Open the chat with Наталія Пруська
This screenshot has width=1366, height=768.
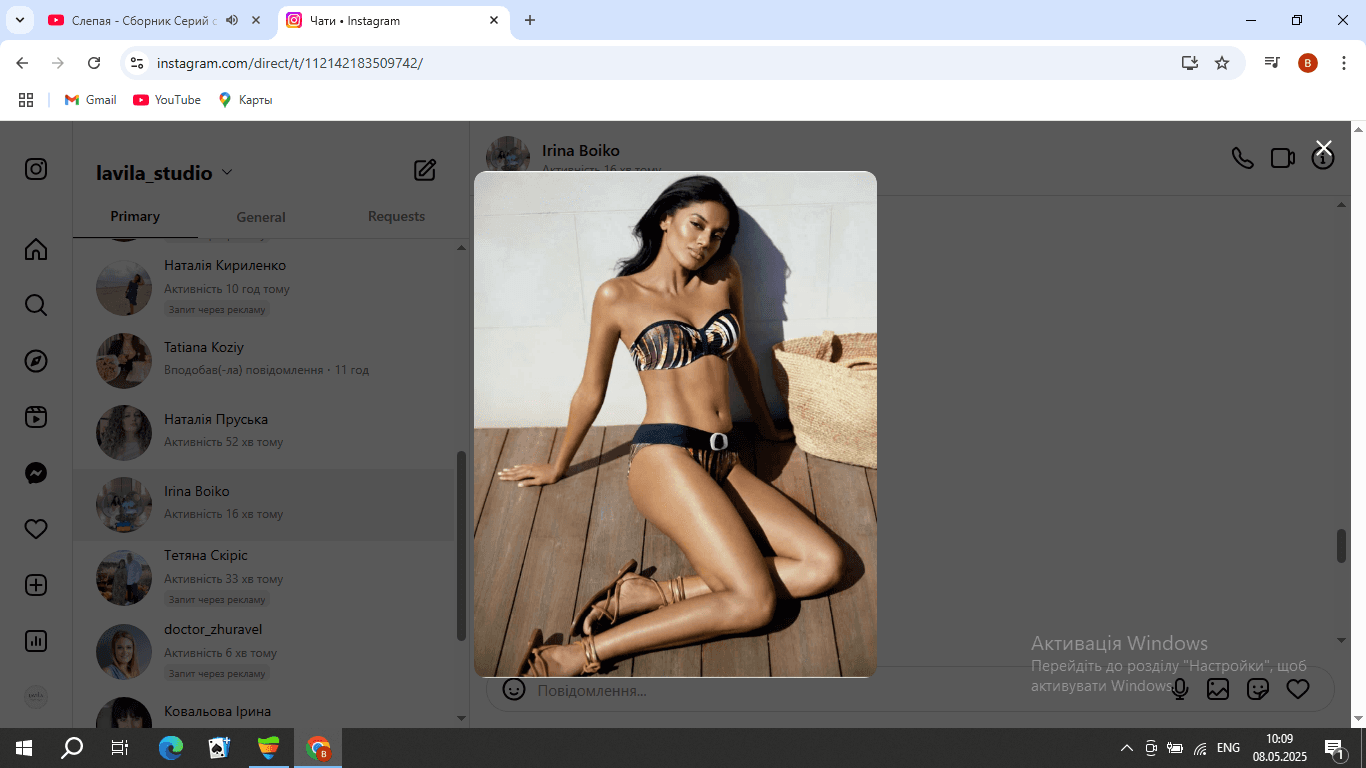pyautogui.click(x=265, y=432)
